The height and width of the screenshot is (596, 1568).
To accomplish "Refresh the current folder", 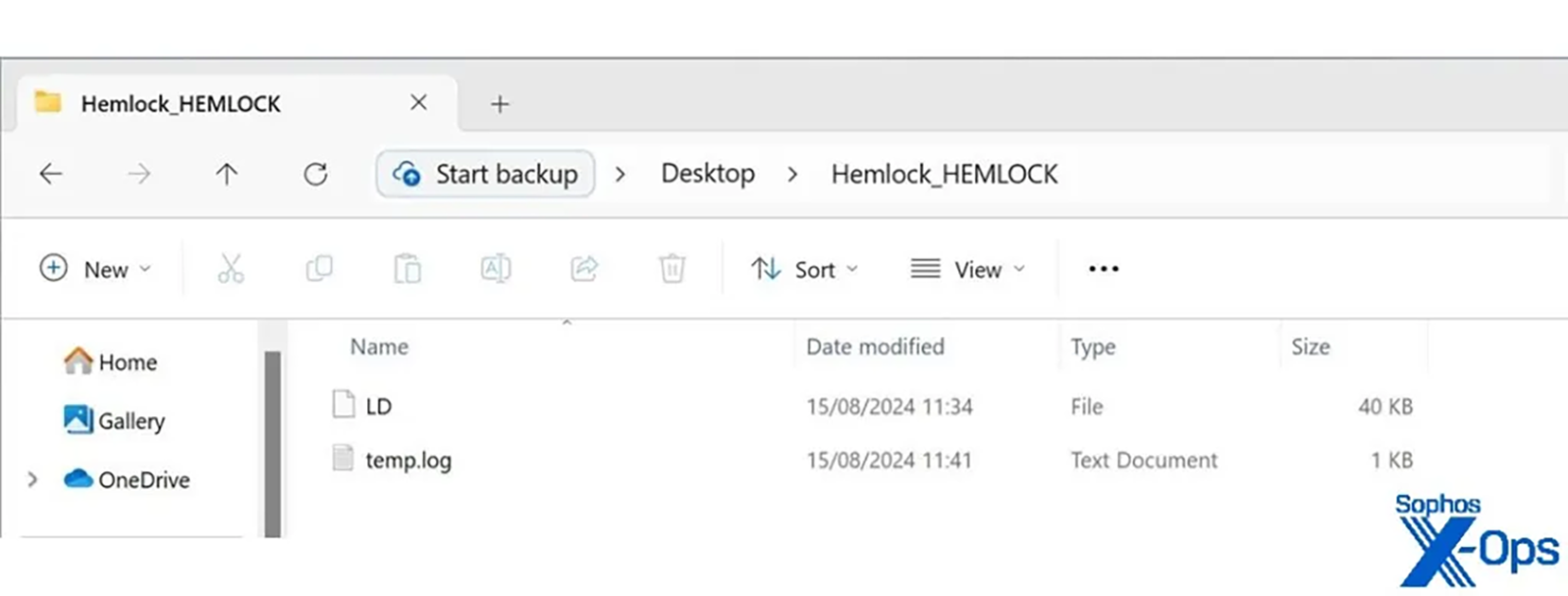I will pos(317,174).
